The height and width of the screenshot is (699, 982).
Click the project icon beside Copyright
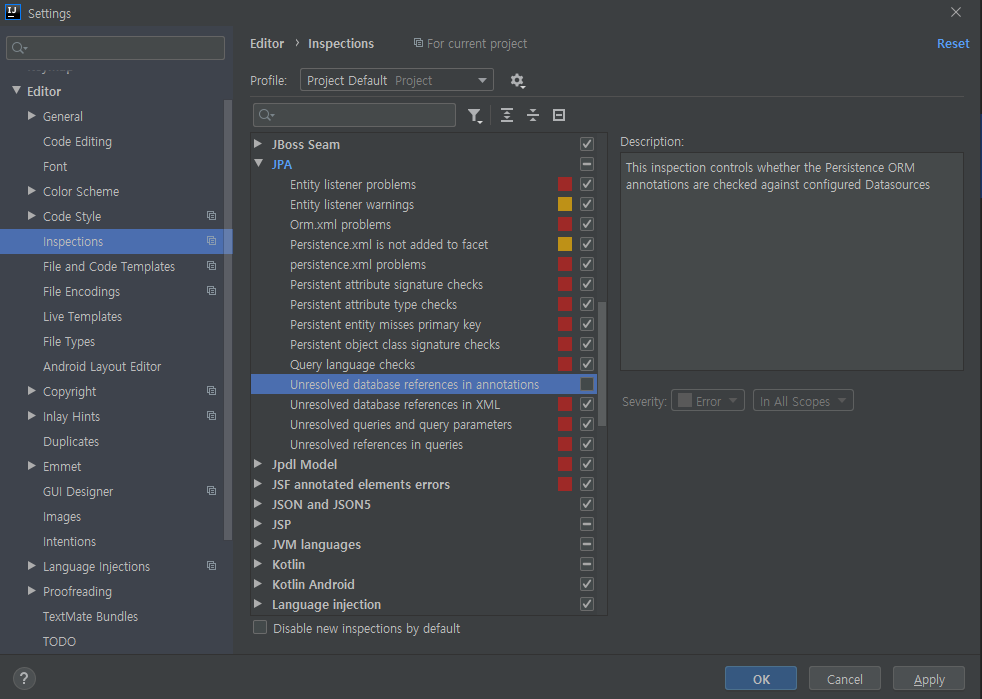coord(212,391)
